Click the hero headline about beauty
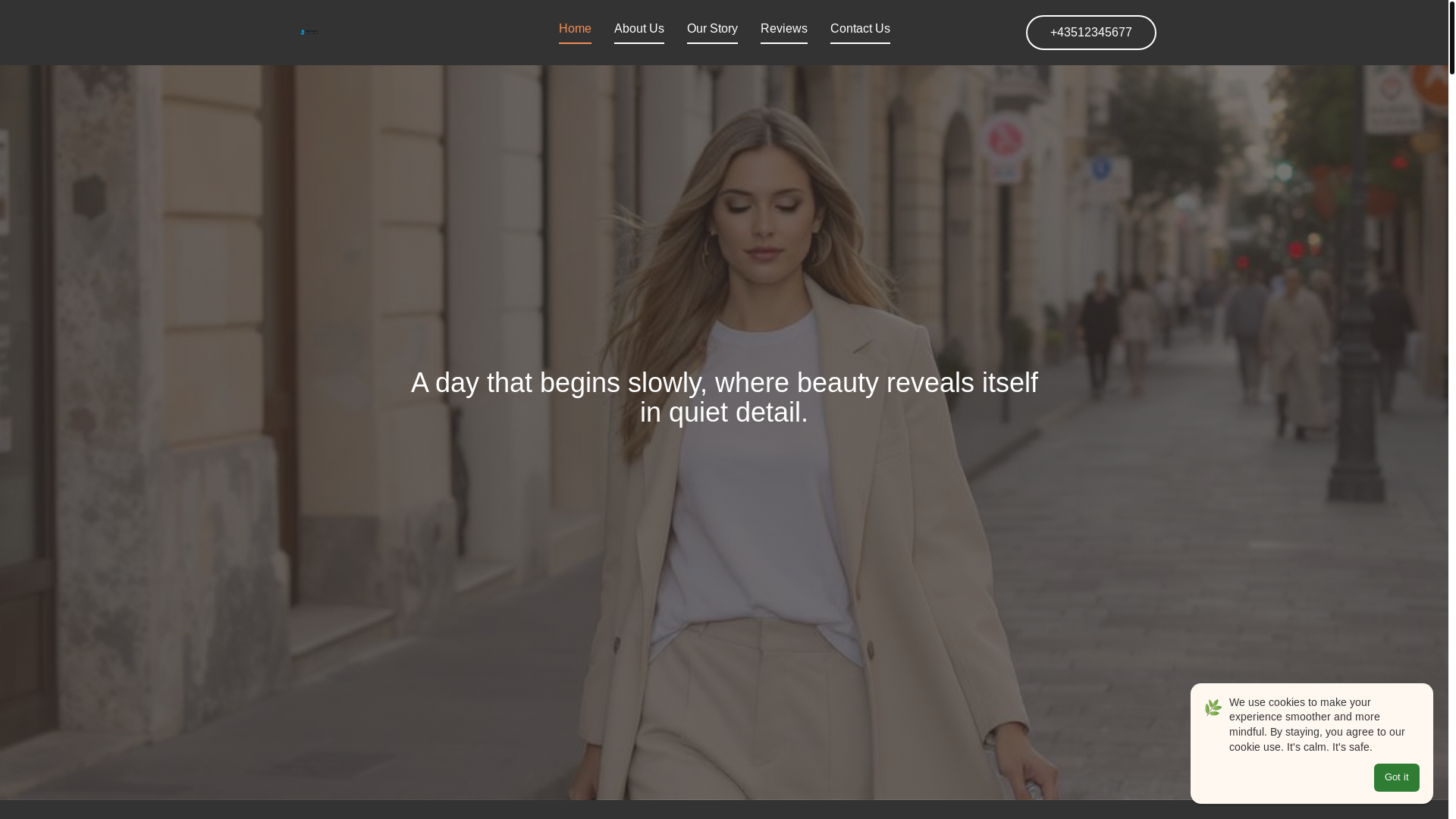1456x819 pixels. [x=724, y=397]
